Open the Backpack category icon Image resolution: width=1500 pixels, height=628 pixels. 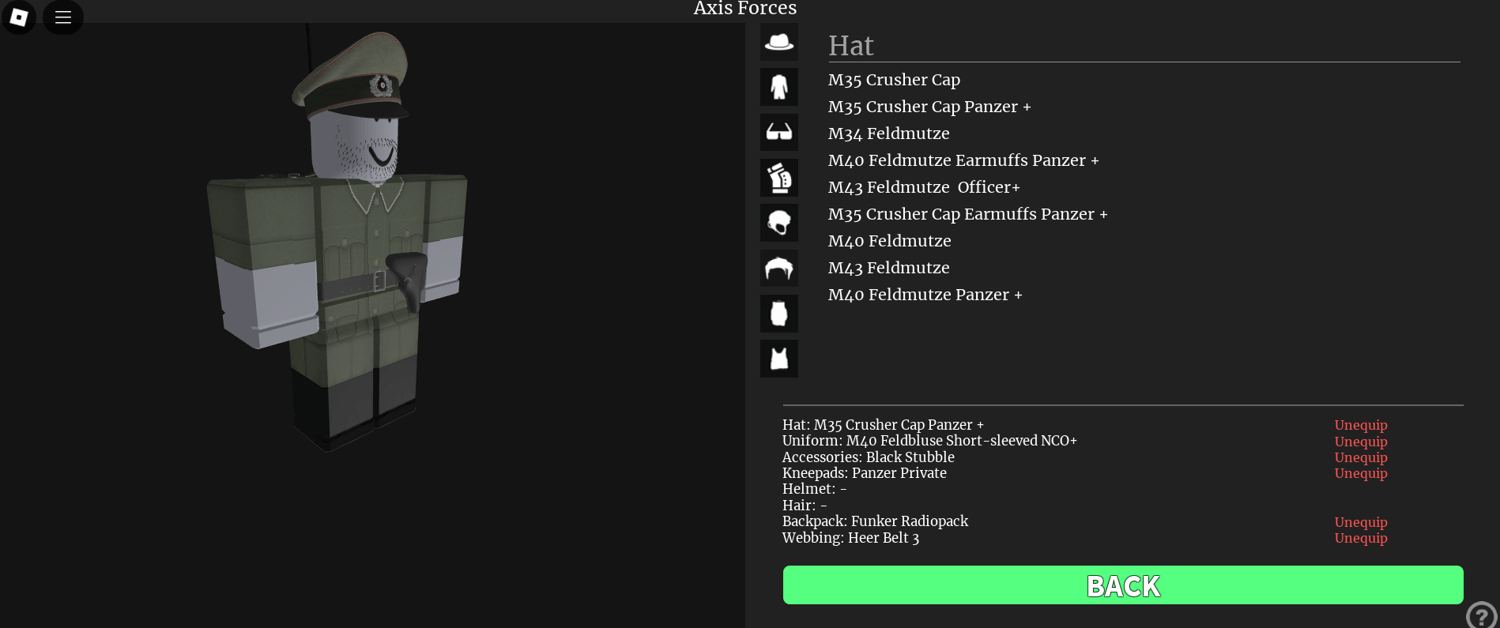tap(779, 313)
